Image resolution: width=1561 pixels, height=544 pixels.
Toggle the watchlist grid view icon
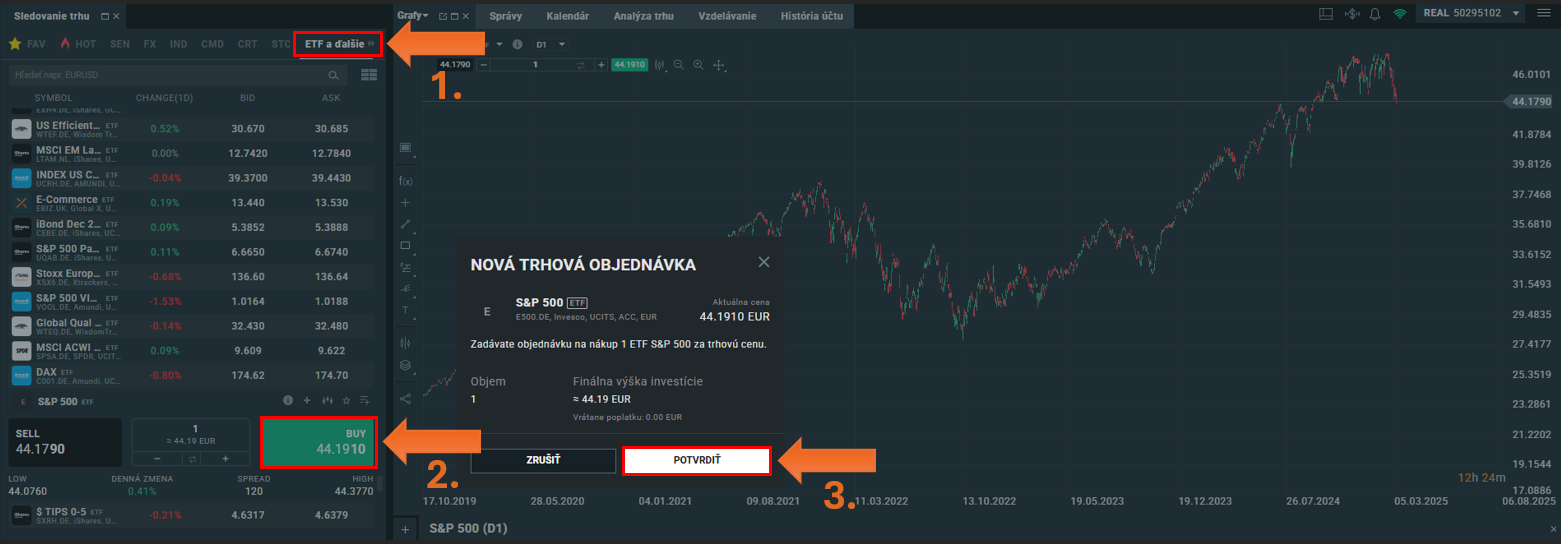367,75
